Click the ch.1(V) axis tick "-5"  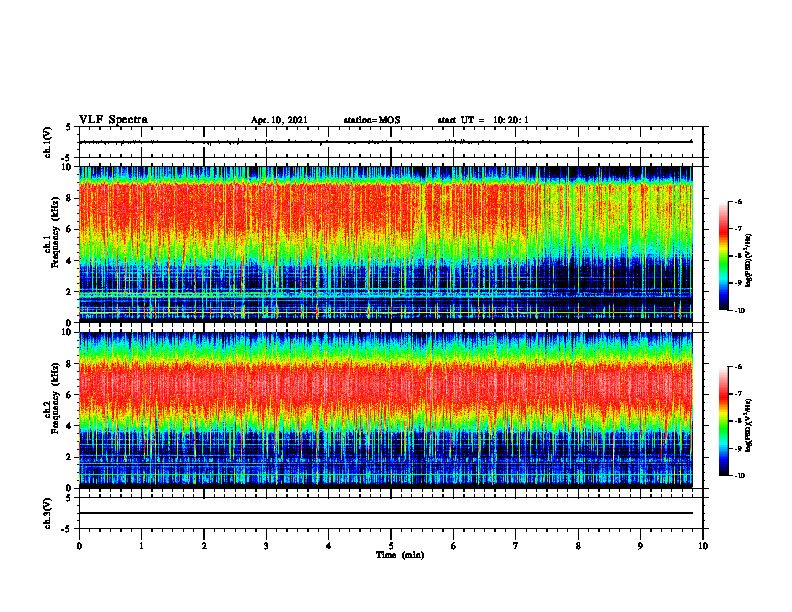[68, 158]
